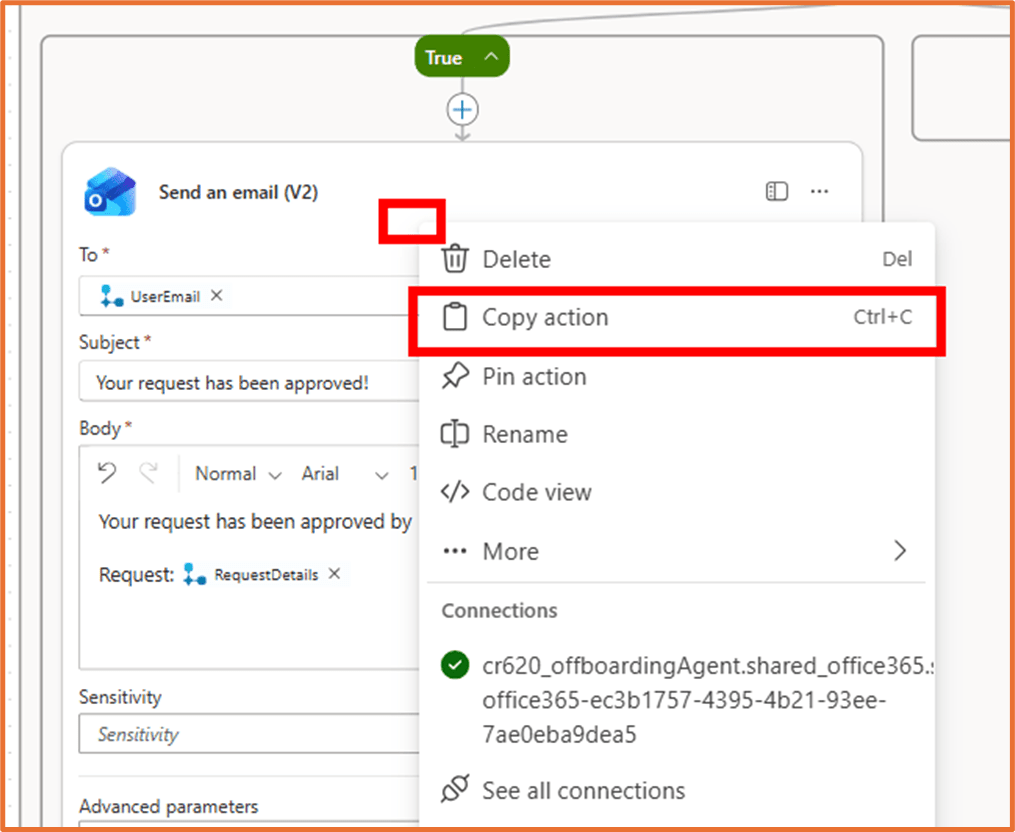Click the plug icon beside See all connections
This screenshot has height=832, width=1015.
[x=455, y=789]
